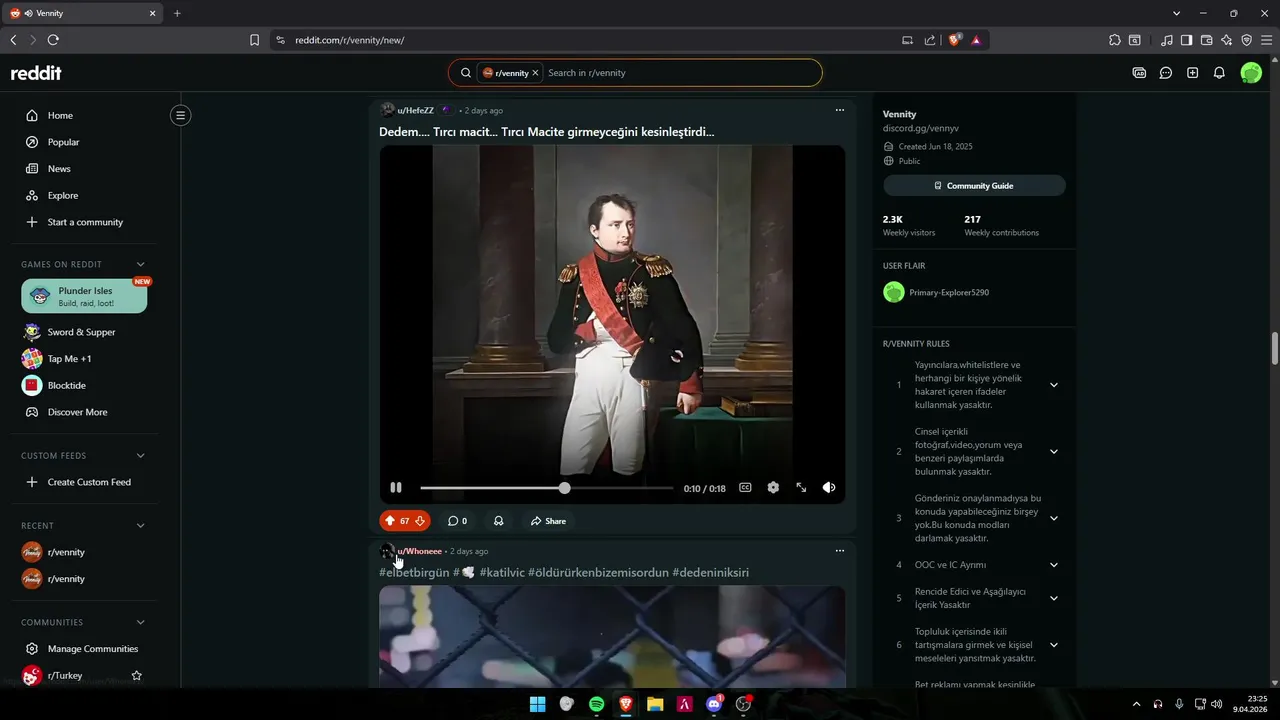Open Brave Shields icon

tap(954, 40)
